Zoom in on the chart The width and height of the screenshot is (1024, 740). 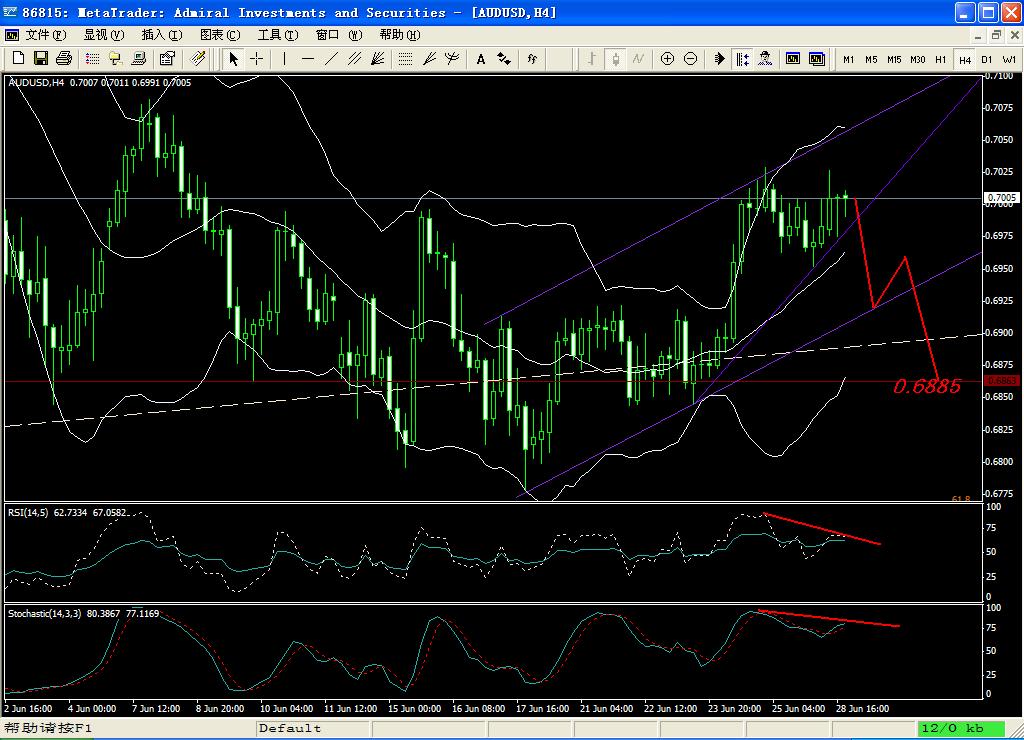tap(667, 59)
